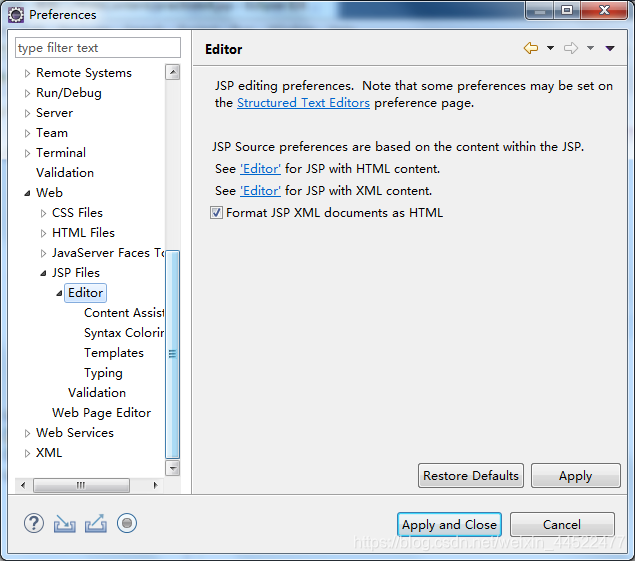635x561 pixels.
Task: Open the back history dropdown arrow
Action: [x=550, y=48]
